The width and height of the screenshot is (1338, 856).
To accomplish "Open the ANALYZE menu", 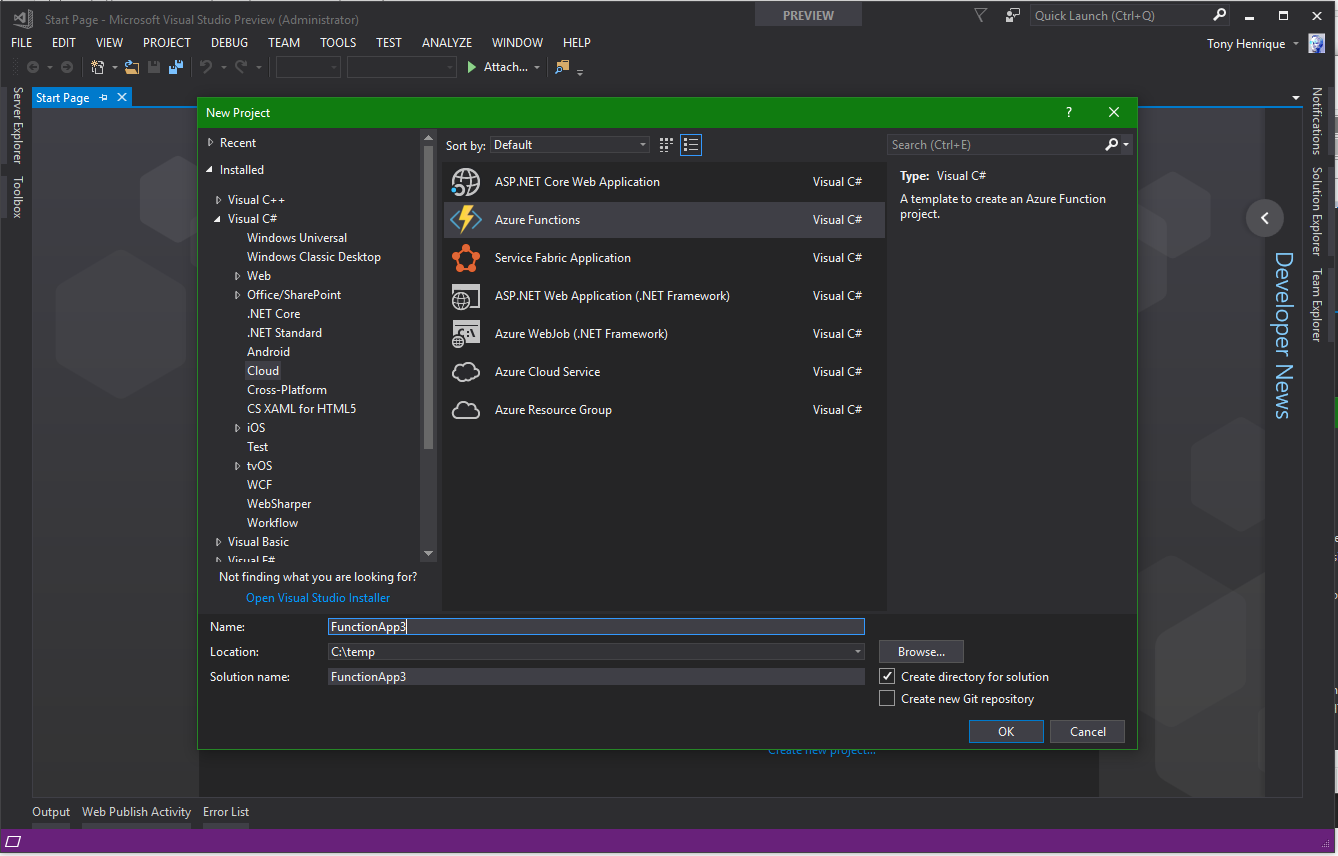I will [447, 43].
